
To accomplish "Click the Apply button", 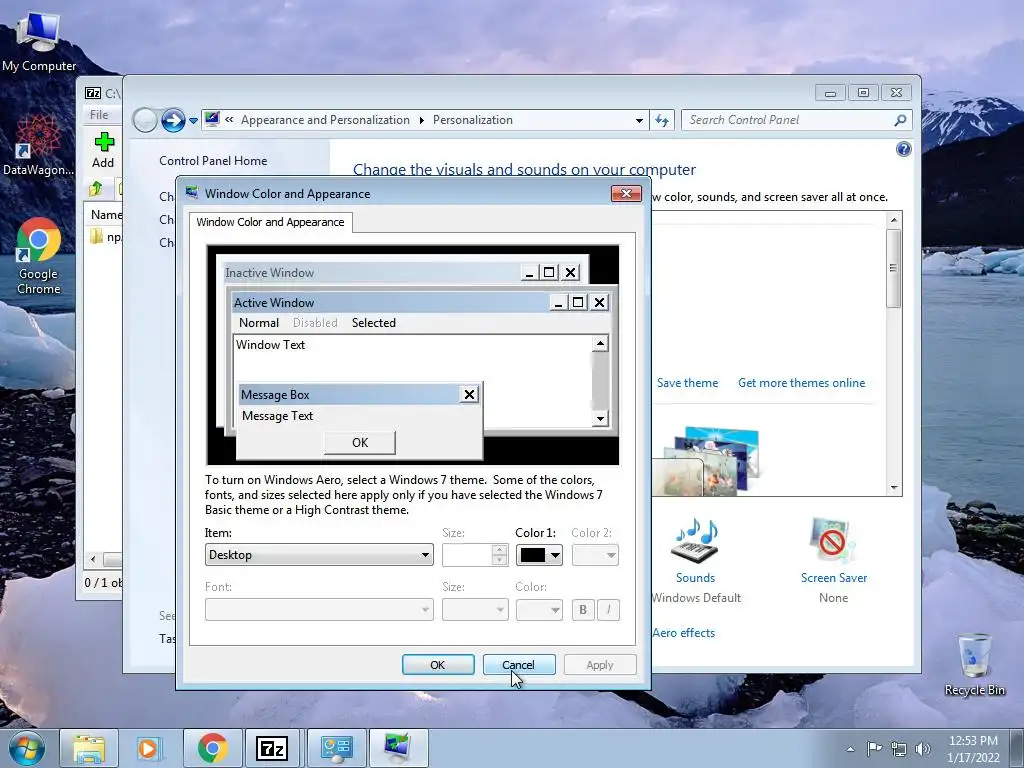I will click(x=600, y=665).
